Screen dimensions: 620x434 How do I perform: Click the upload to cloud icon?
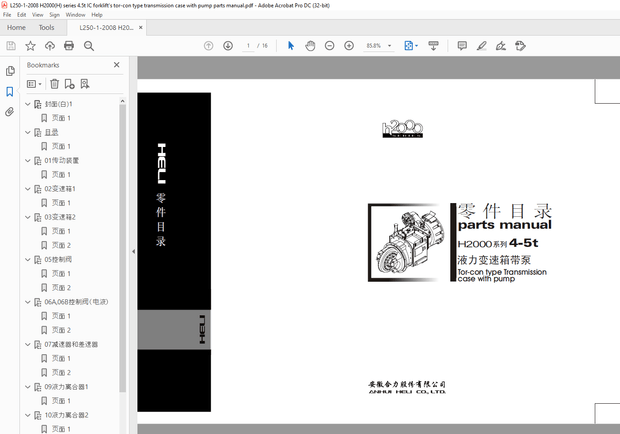pos(50,46)
